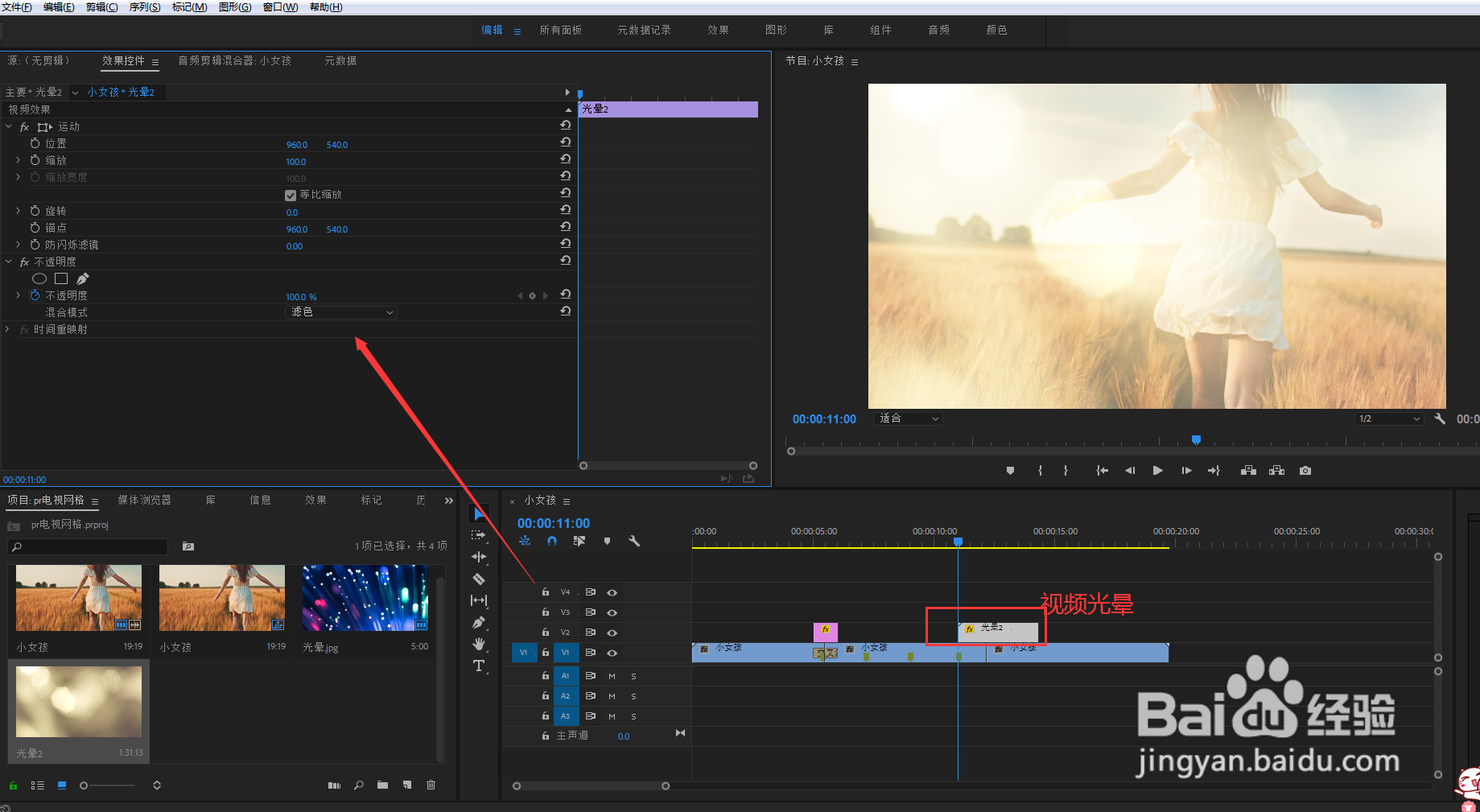Hide the V3 track output with eye icon
The width and height of the screenshot is (1480, 812).
click(612, 612)
